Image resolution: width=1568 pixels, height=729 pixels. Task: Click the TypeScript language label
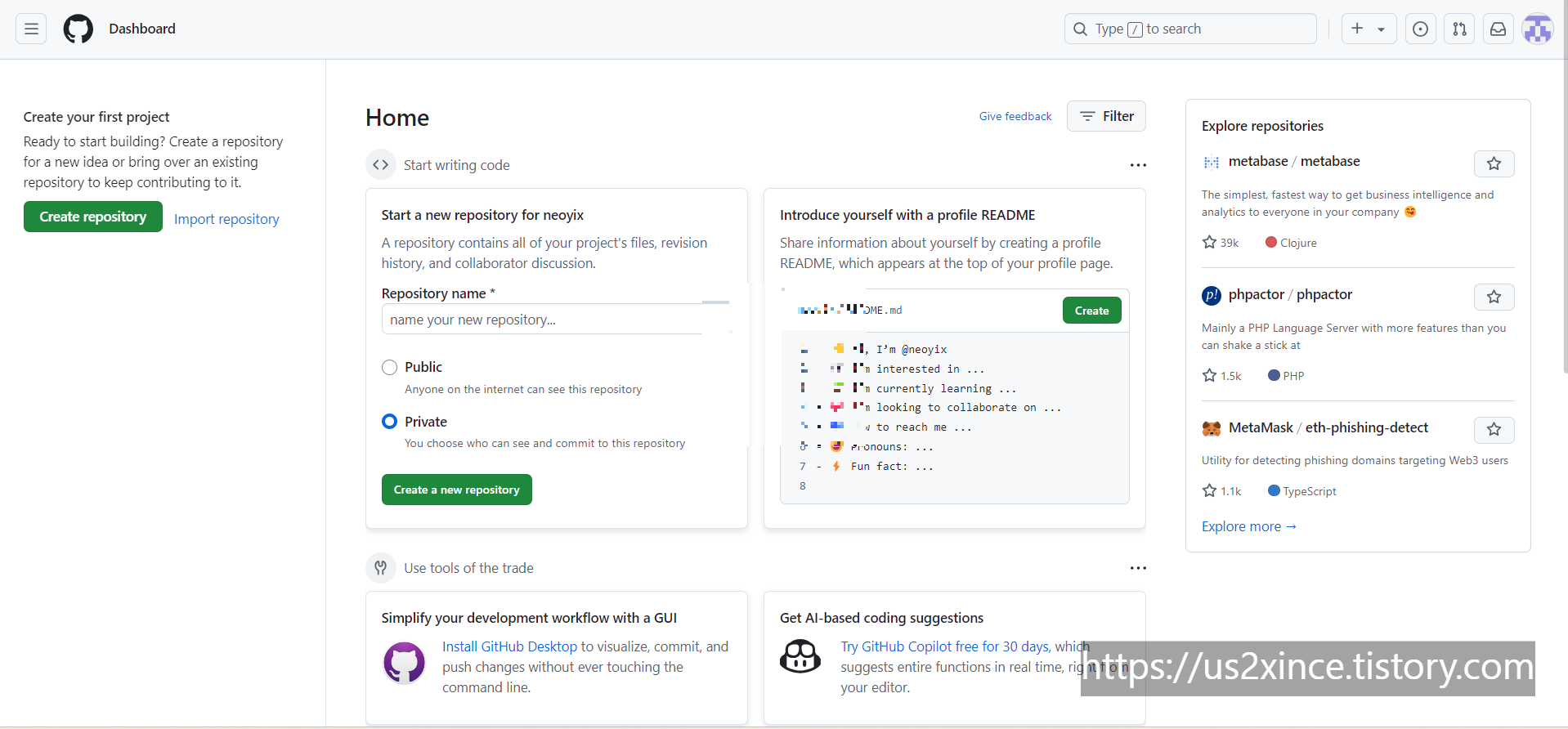[x=1302, y=491]
